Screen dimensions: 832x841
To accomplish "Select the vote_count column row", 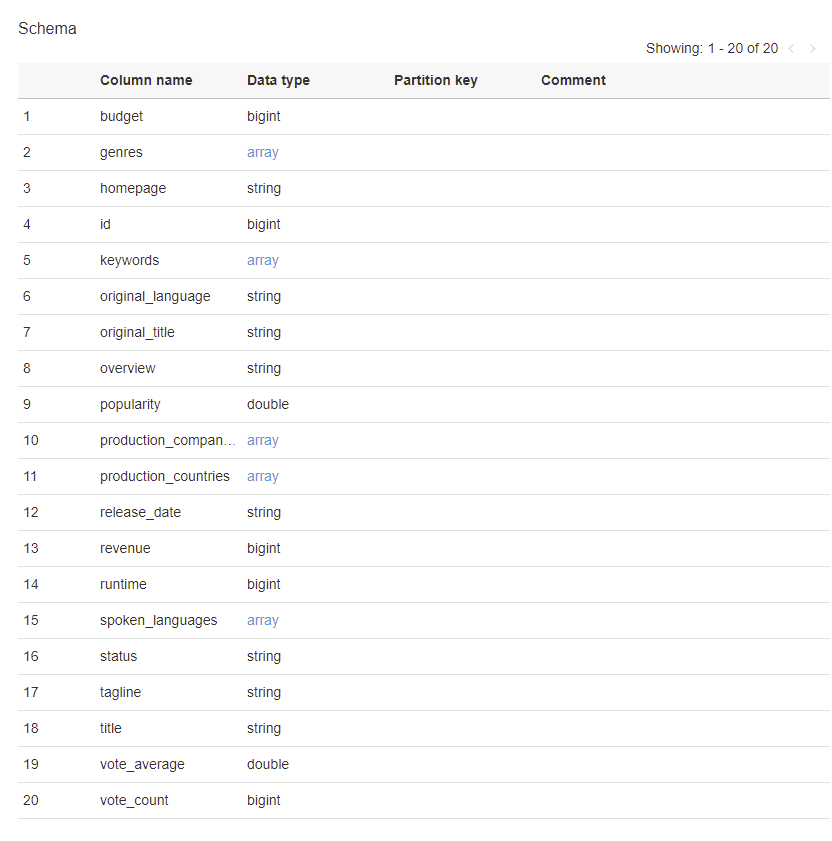I will pyautogui.click(x=134, y=800).
